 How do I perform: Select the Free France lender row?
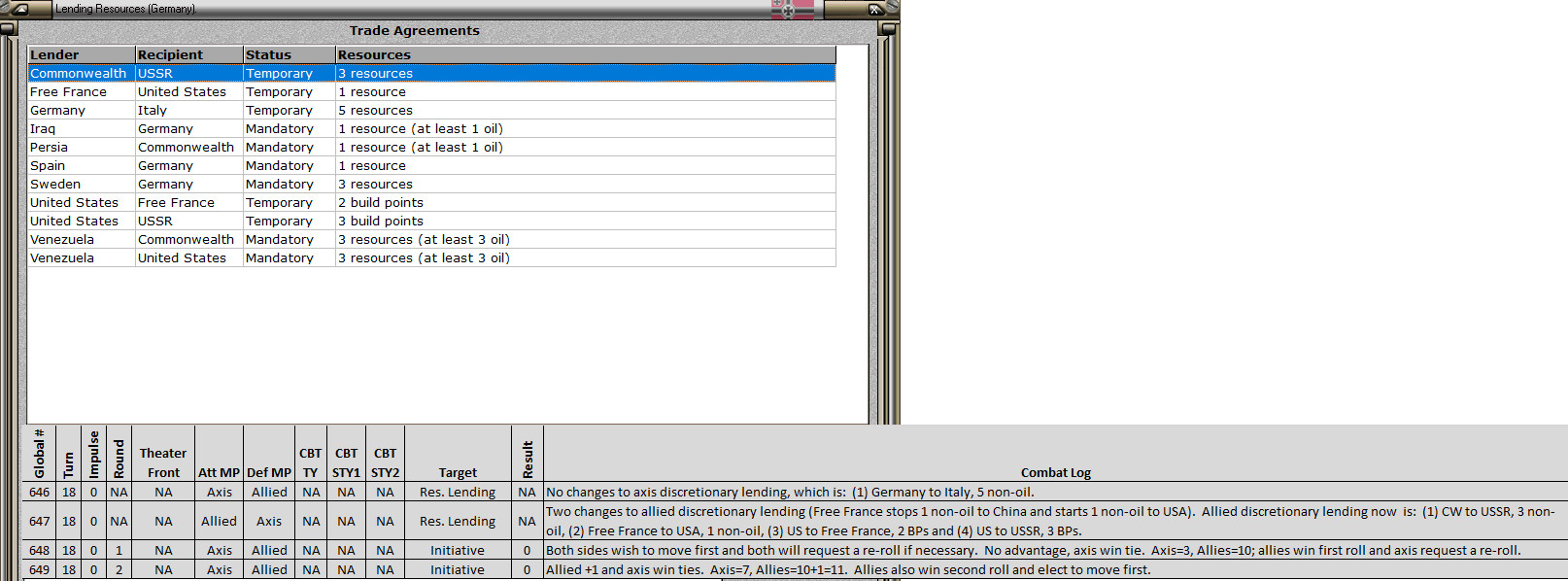click(x=431, y=91)
